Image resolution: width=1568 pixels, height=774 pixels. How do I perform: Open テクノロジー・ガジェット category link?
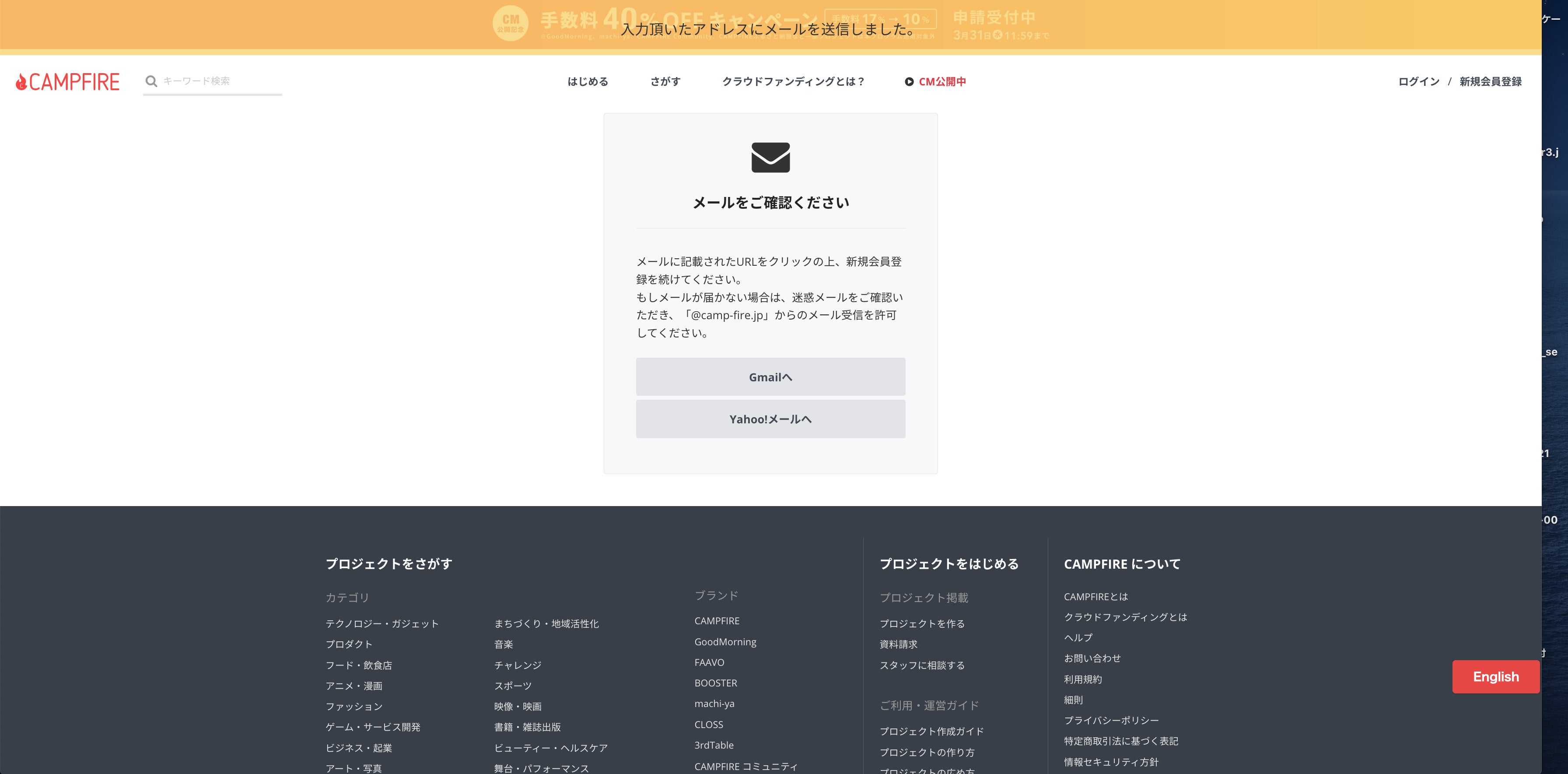(x=381, y=623)
